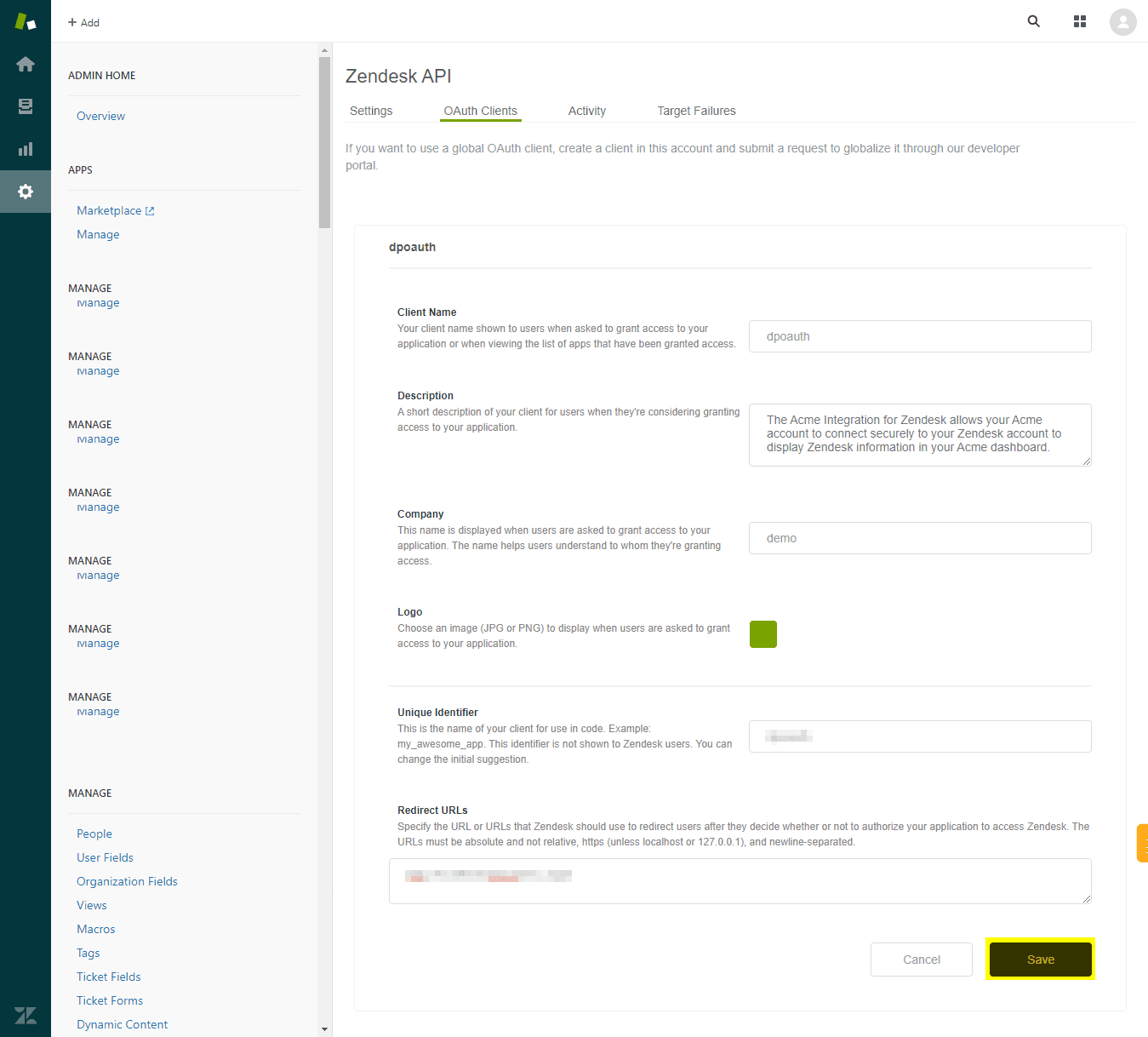Click the sidebar scrollbar down arrow

point(324,1029)
